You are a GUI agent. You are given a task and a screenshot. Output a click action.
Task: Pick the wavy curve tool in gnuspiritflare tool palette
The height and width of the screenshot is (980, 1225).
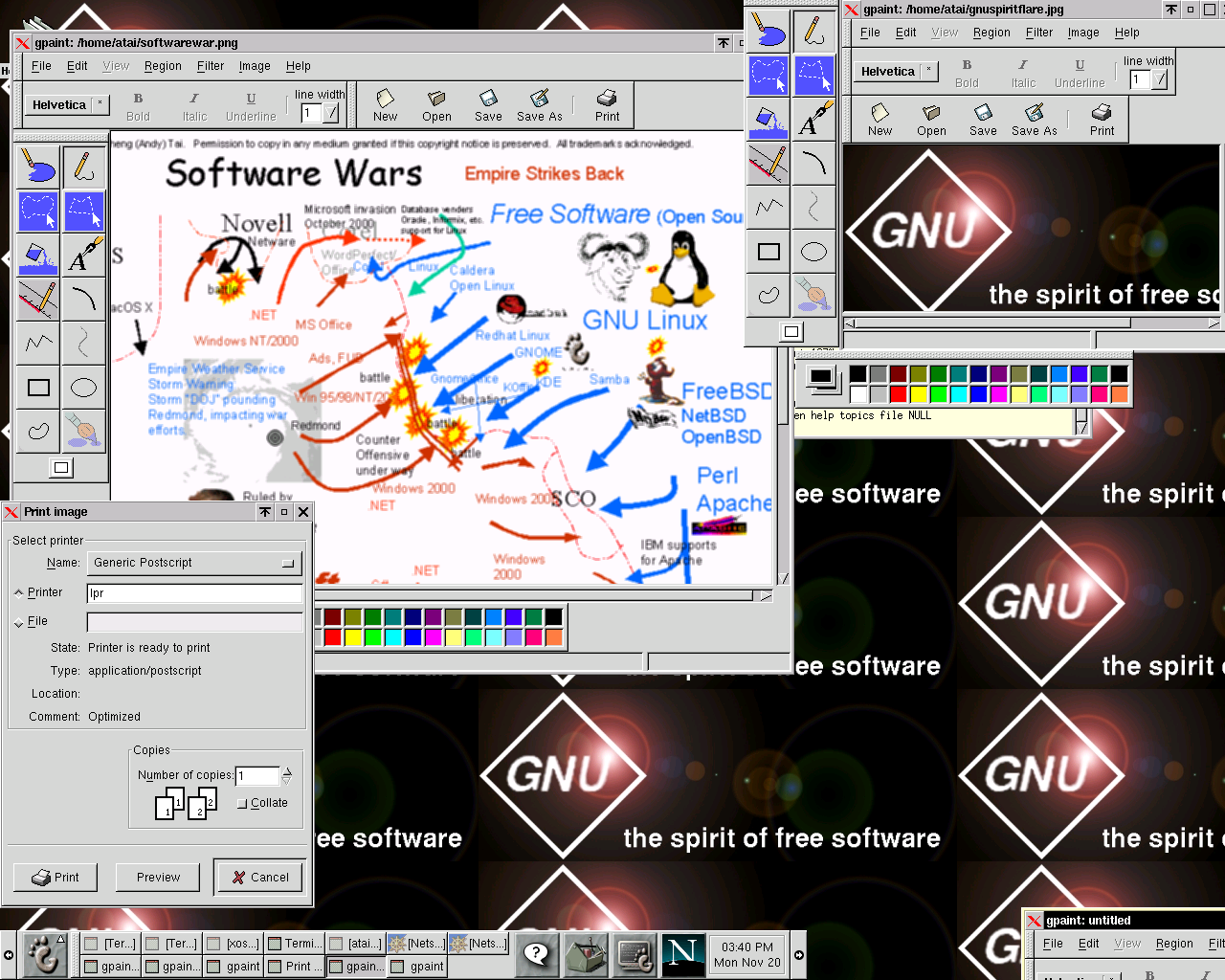(x=813, y=207)
